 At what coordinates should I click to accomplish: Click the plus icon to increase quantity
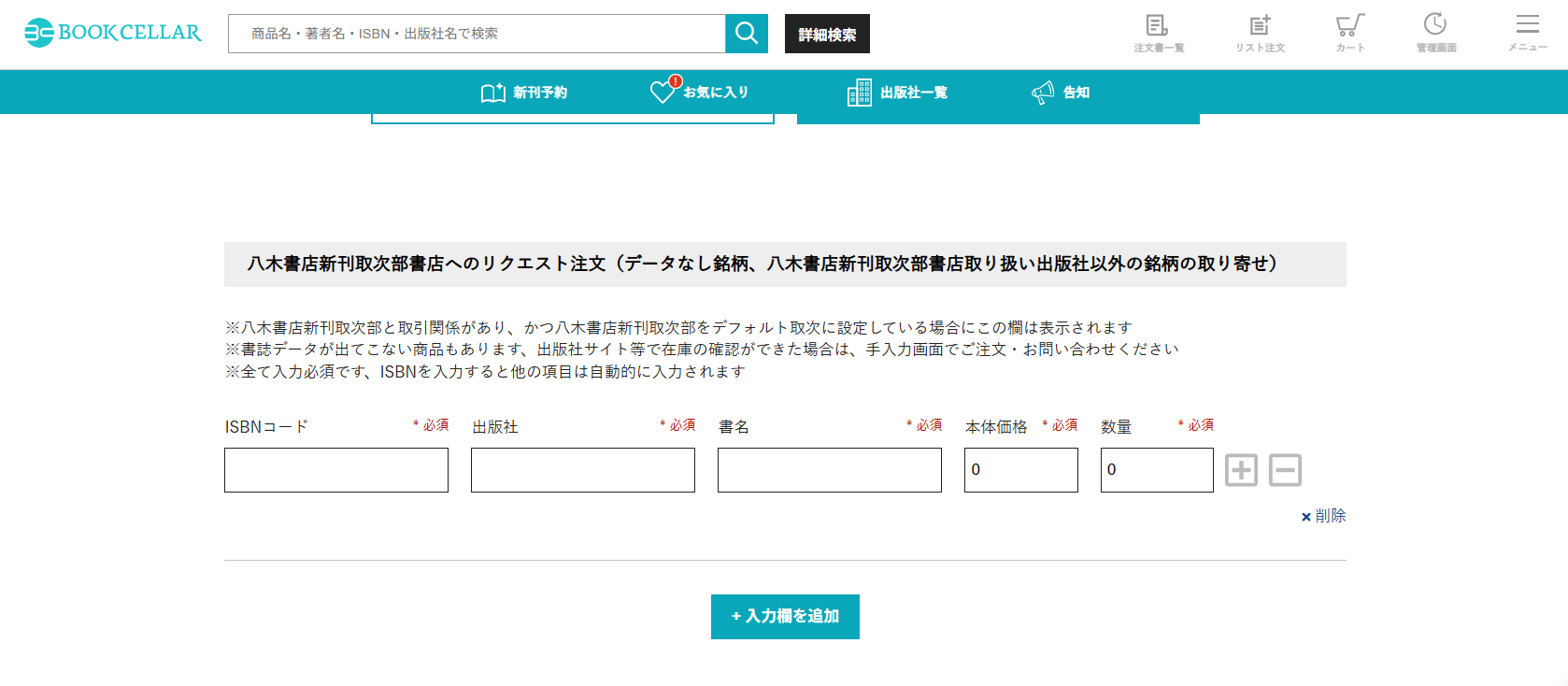click(1241, 470)
